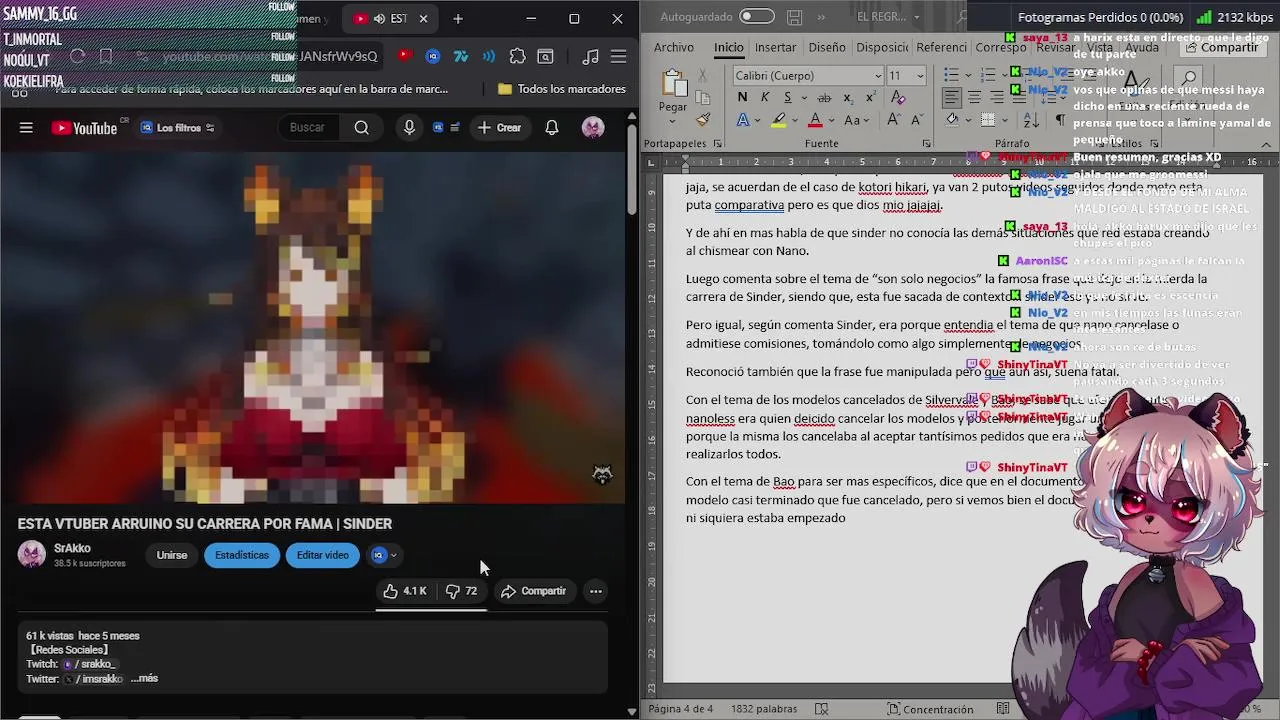Open the Archivo tab in Word
1280x720 pixels.
[x=674, y=47]
